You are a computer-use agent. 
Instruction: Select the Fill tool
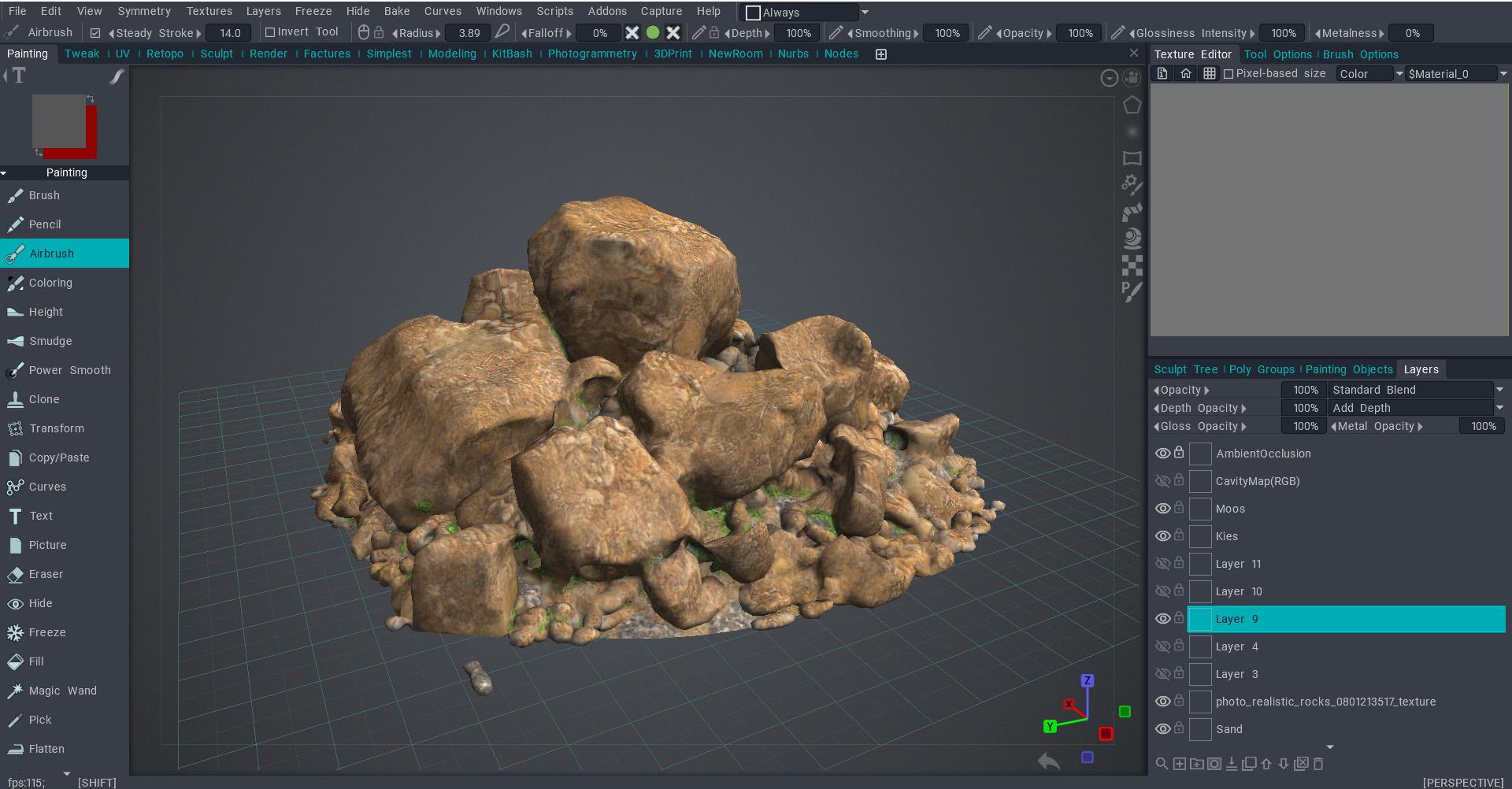tap(36, 661)
